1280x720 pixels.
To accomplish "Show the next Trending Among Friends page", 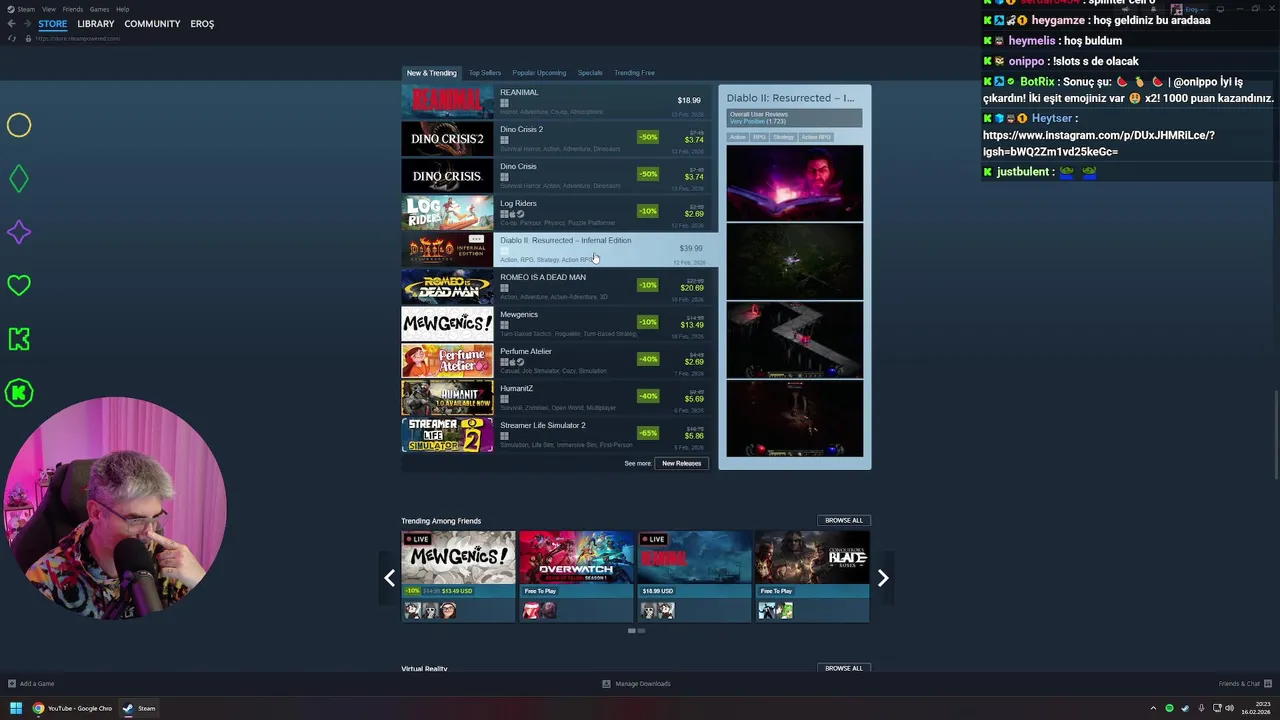I will [x=882, y=577].
